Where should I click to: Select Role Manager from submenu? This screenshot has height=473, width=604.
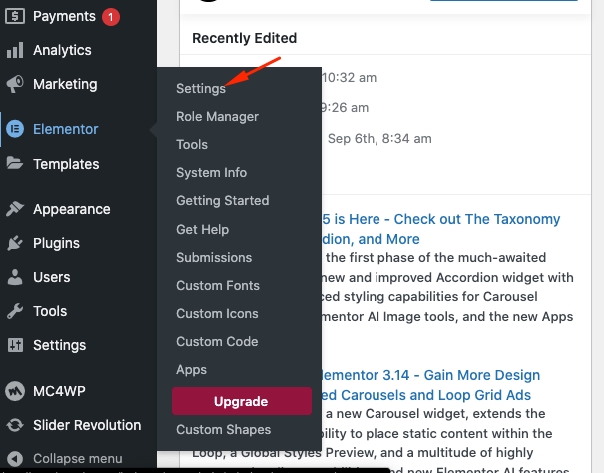click(x=217, y=117)
